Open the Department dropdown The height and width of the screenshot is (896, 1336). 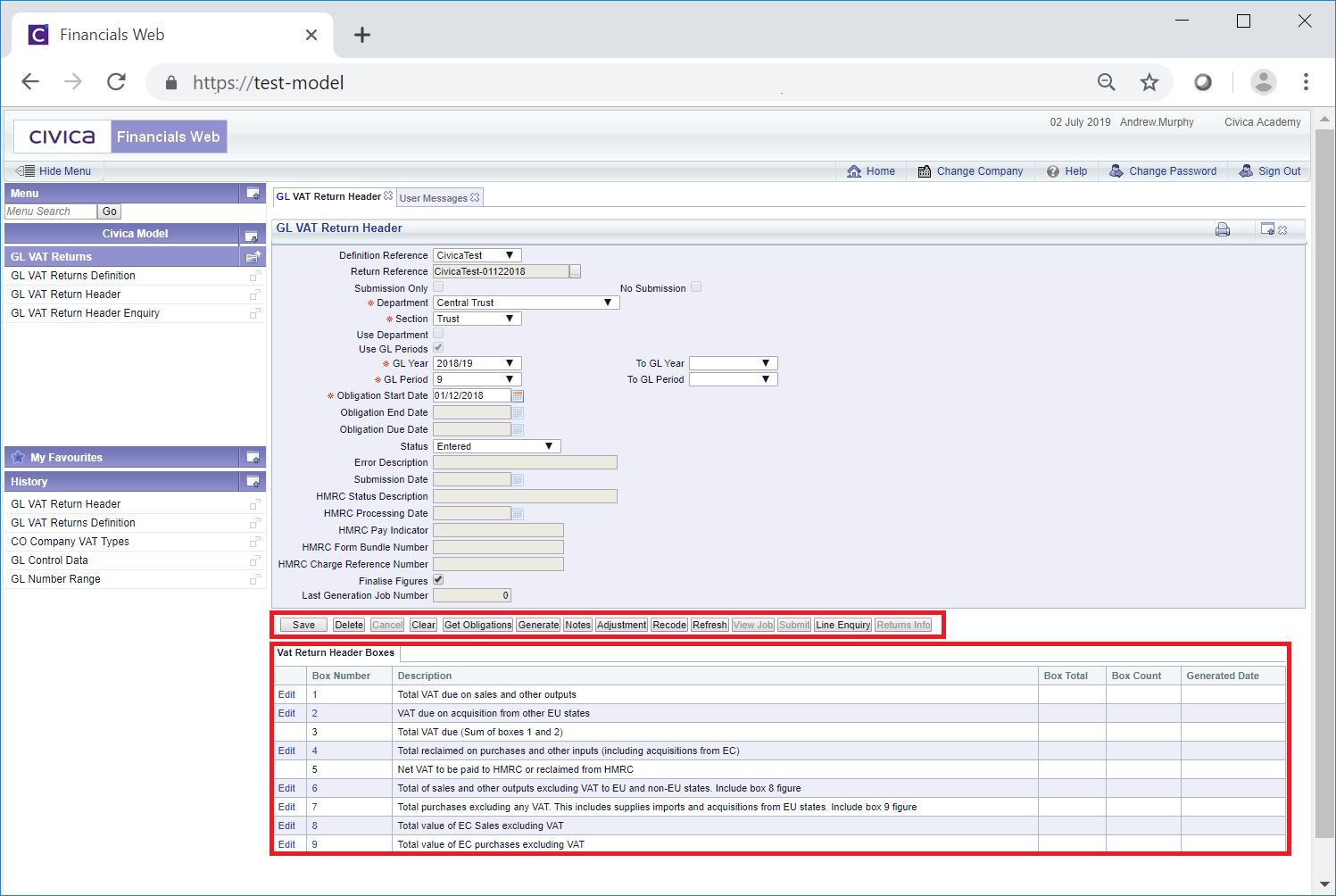click(x=526, y=303)
